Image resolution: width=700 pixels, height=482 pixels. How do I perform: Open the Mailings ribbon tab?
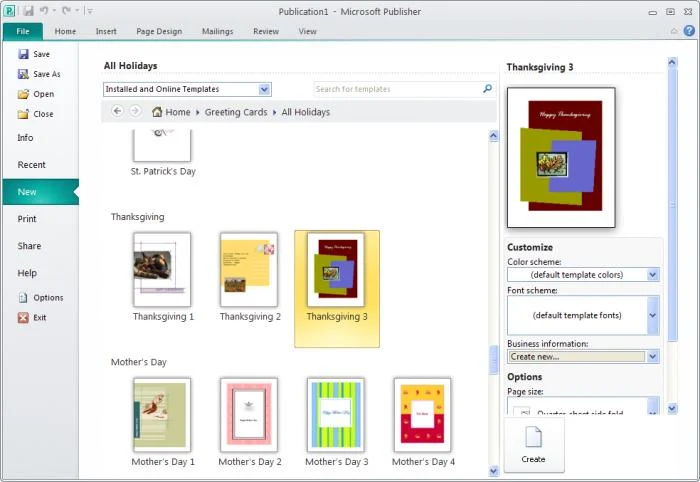(216, 31)
